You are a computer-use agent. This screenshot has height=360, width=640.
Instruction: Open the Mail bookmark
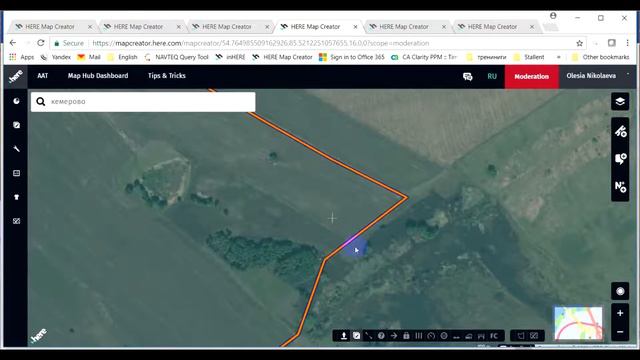pos(89,57)
